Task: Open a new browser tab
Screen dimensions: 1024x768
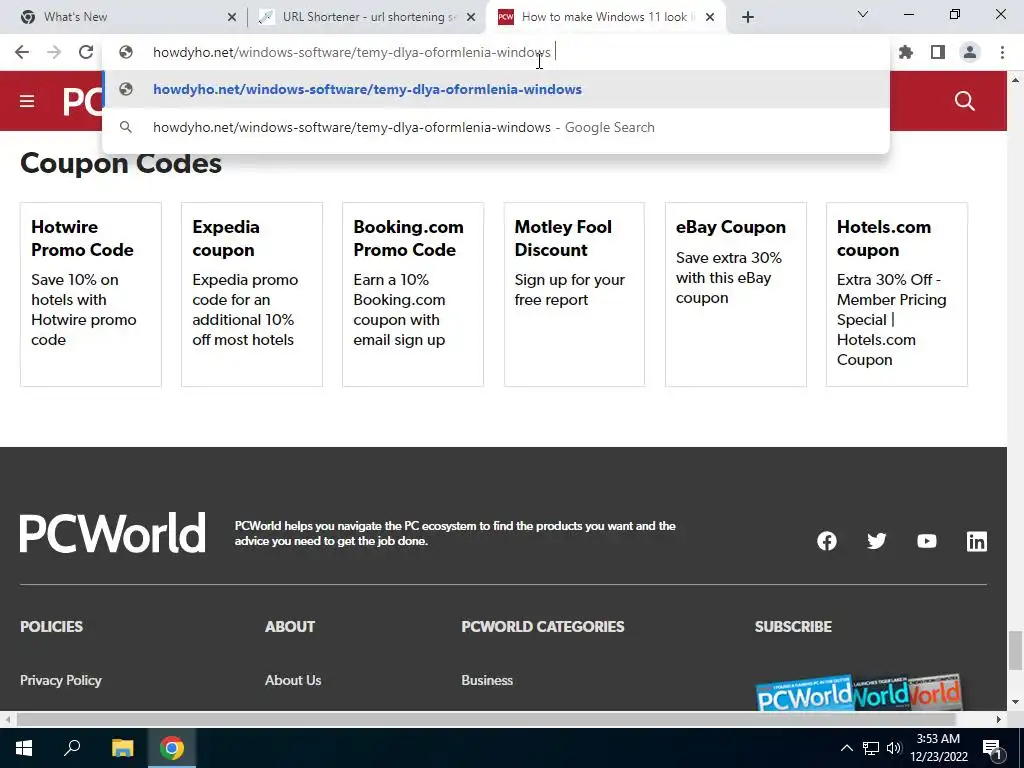Action: click(748, 17)
